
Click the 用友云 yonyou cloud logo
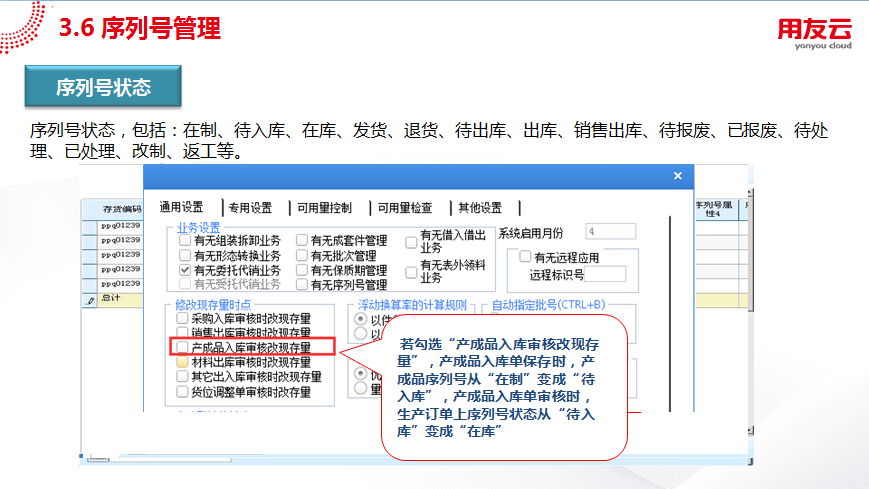[814, 34]
